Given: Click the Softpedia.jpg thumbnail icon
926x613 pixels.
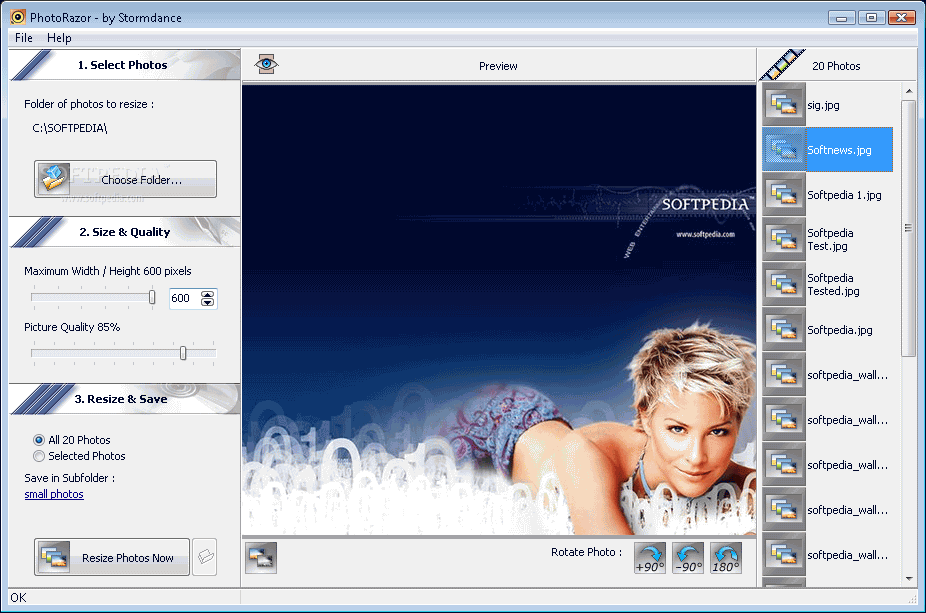Looking at the screenshot, I should pos(784,329).
